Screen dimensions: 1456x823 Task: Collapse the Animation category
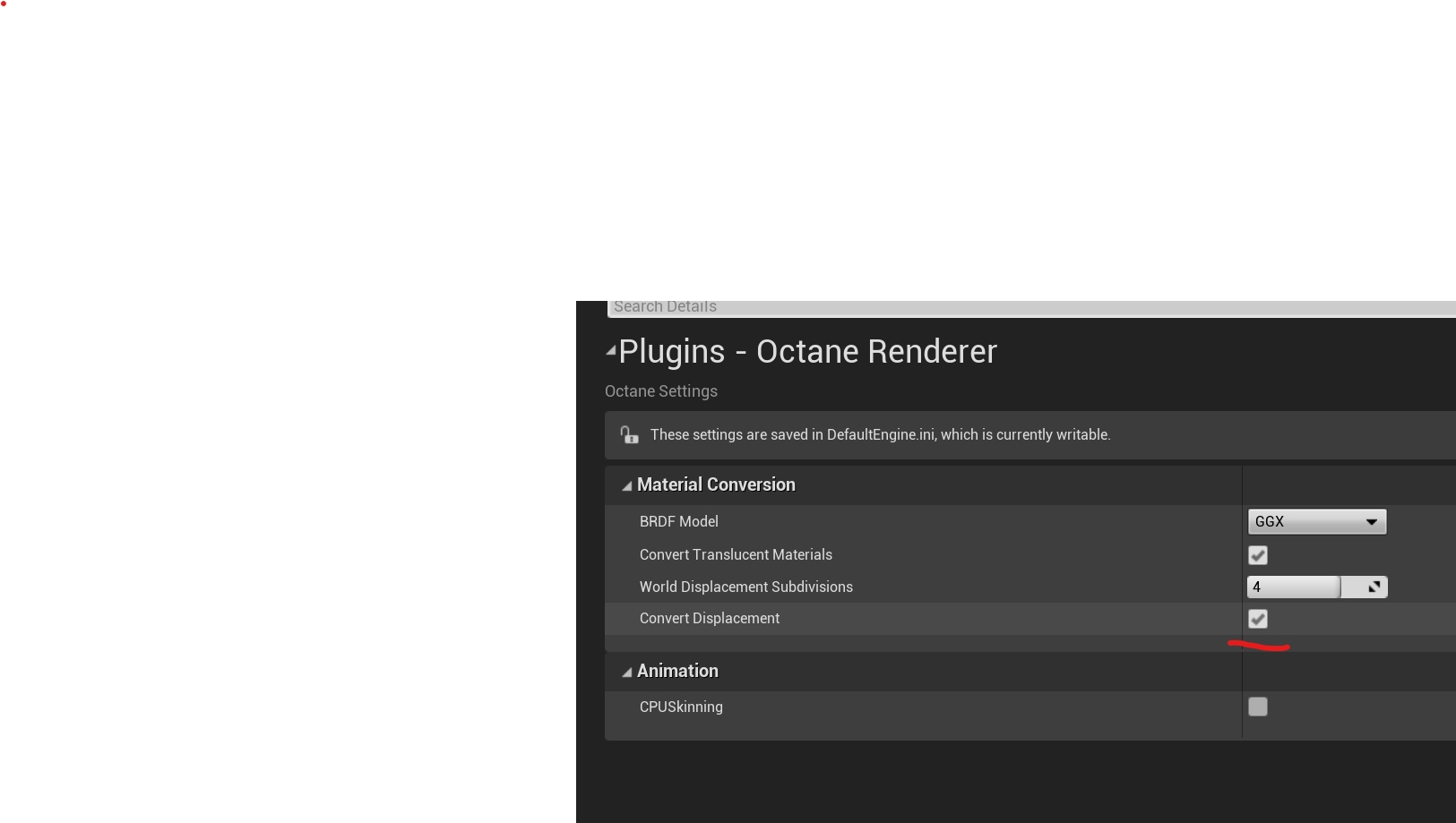click(627, 672)
